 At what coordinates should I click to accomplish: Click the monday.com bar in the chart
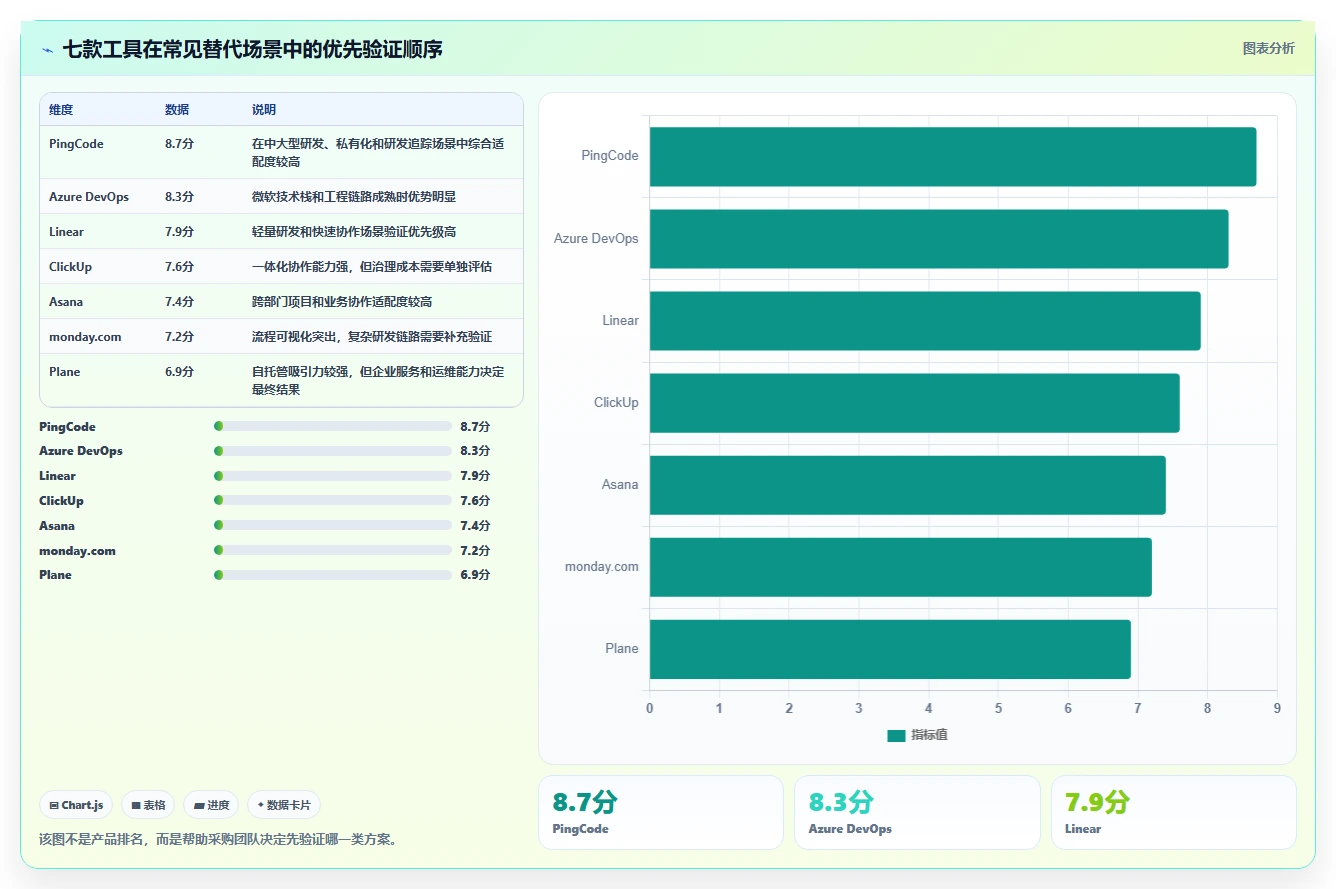900,566
